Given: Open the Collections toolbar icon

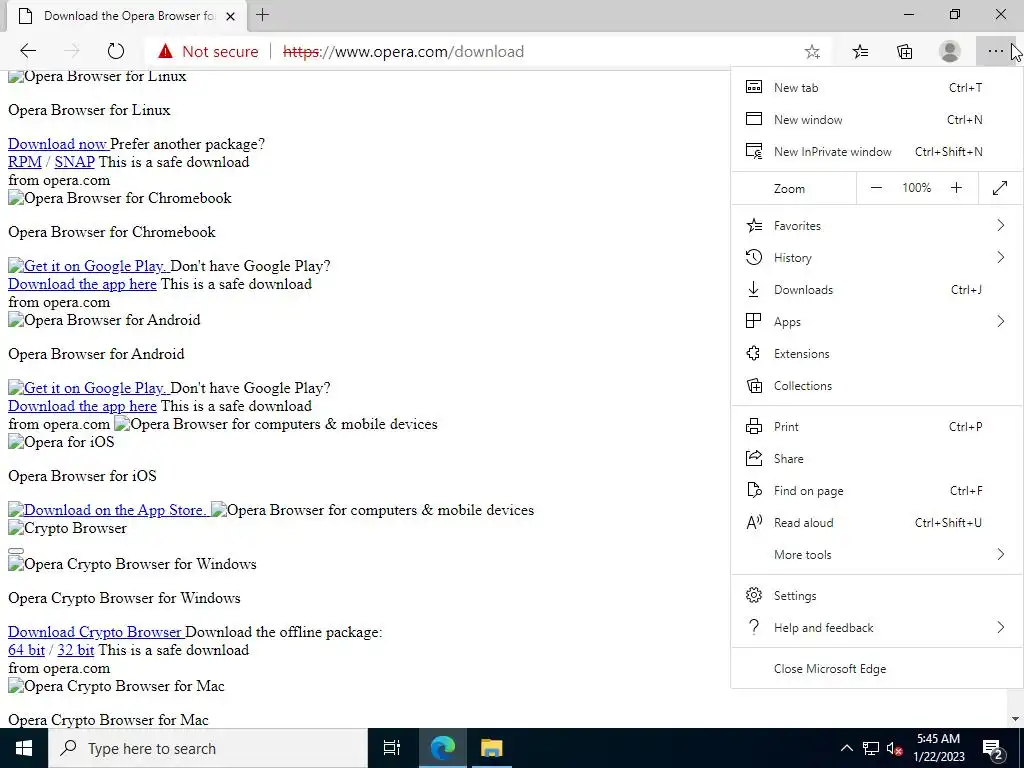Looking at the screenshot, I should pos(904,52).
